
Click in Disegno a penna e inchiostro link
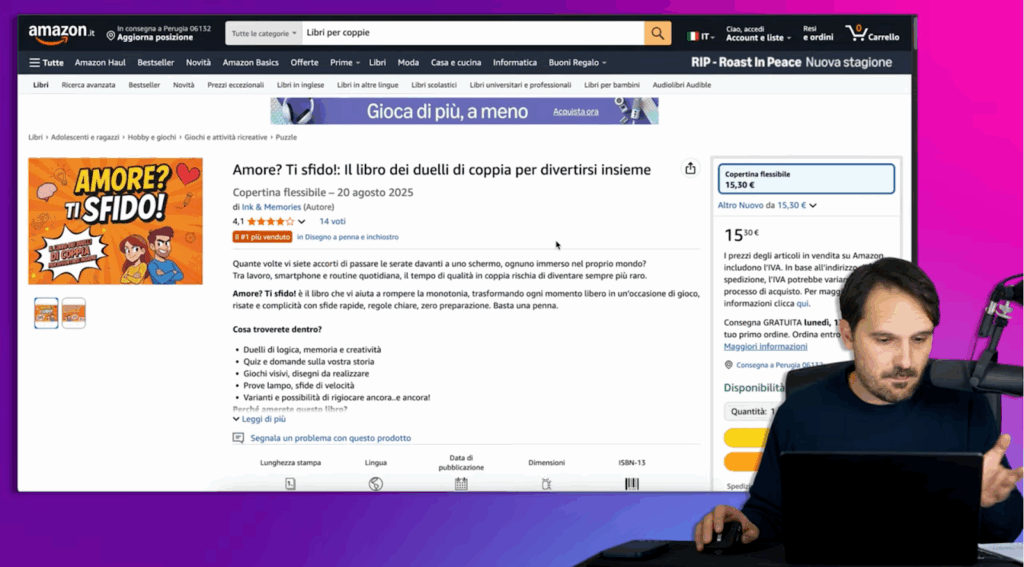(347, 237)
